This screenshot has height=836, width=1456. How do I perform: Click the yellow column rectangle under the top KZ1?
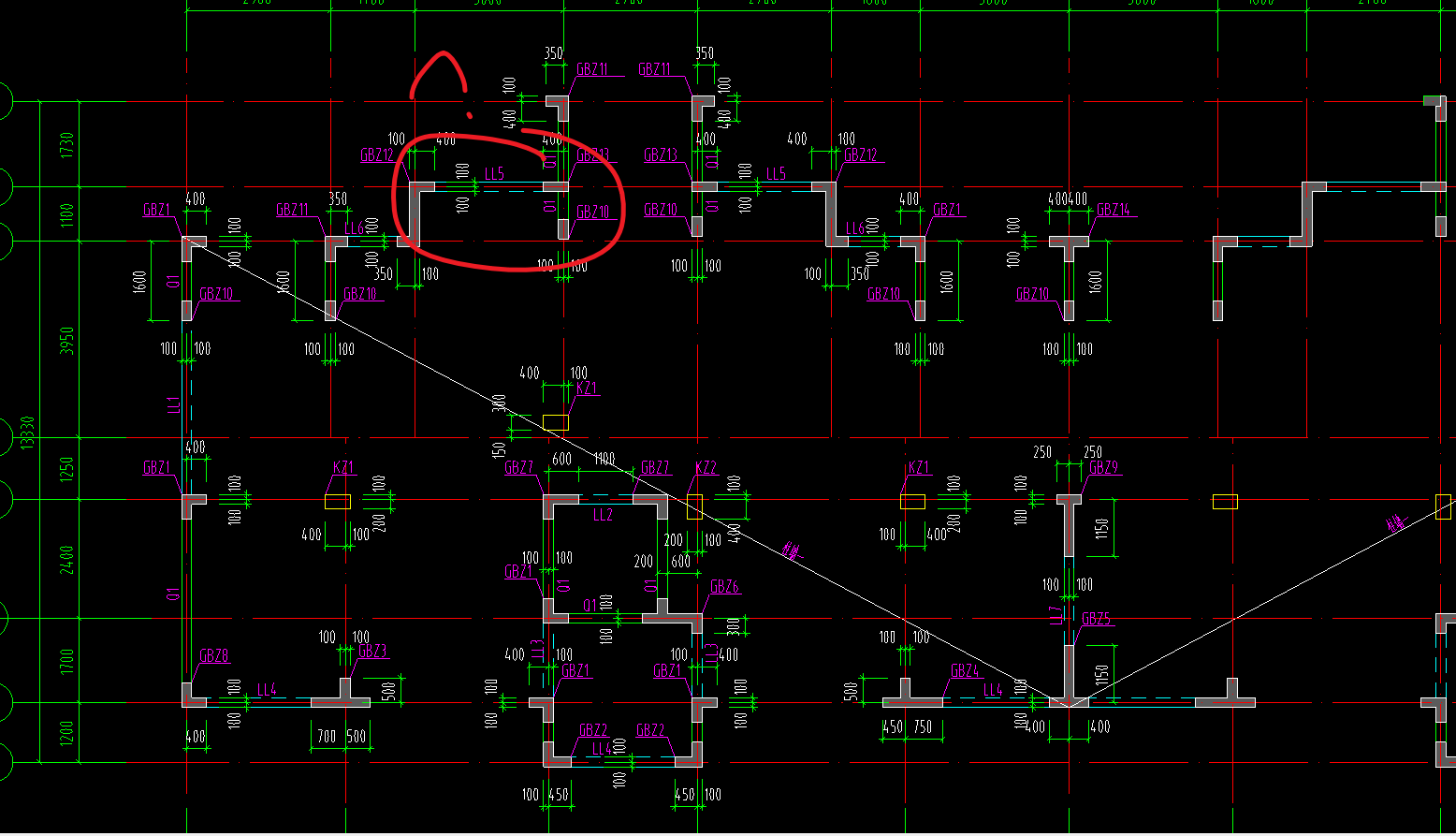pyautogui.click(x=555, y=422)
